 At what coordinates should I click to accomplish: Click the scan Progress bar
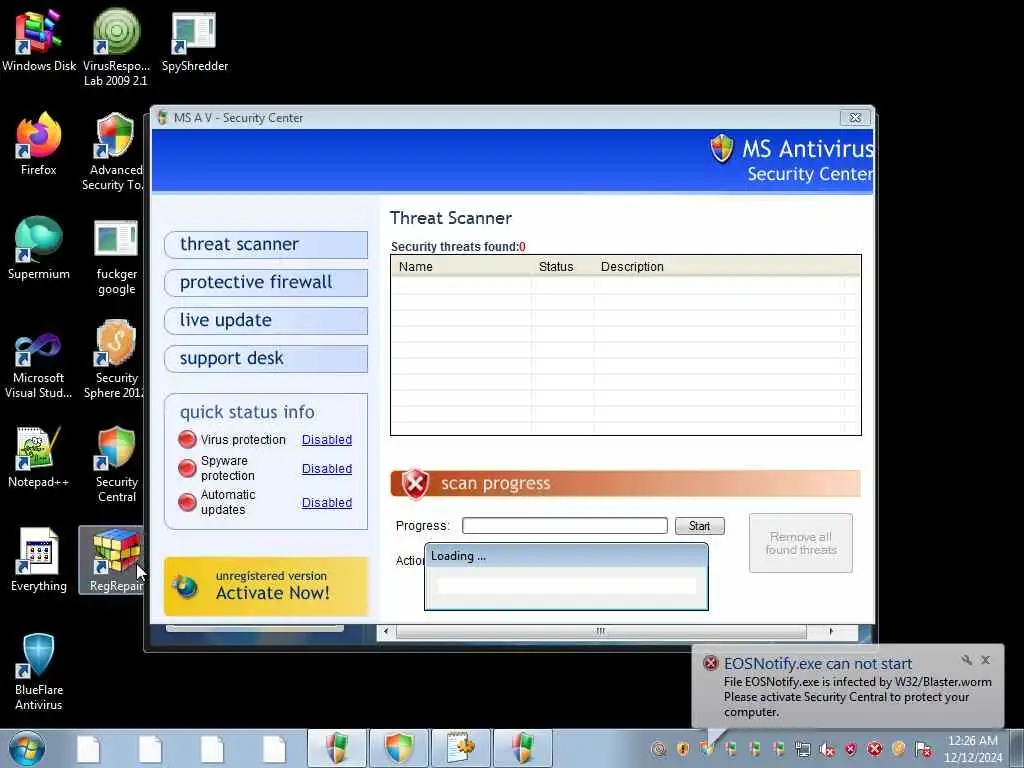coord(564,526)
